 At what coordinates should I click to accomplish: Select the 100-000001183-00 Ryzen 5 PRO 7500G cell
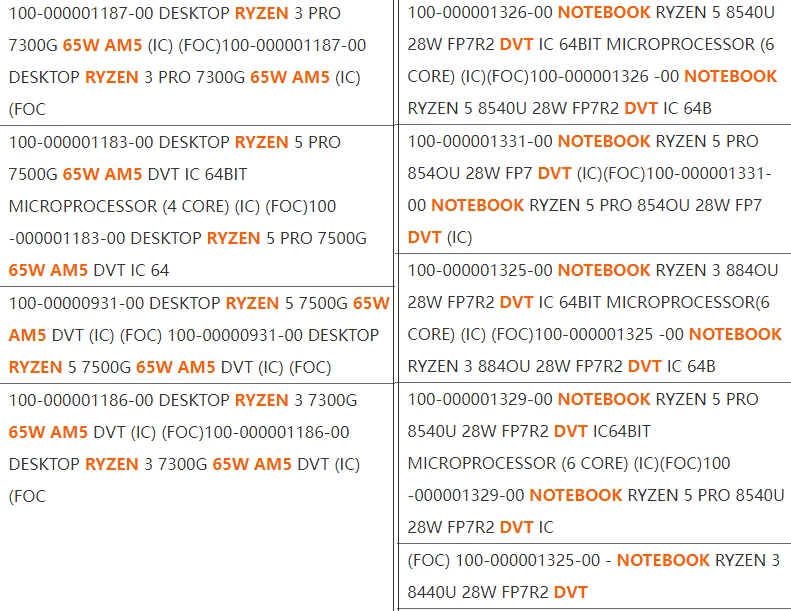[x=196, y=206]
